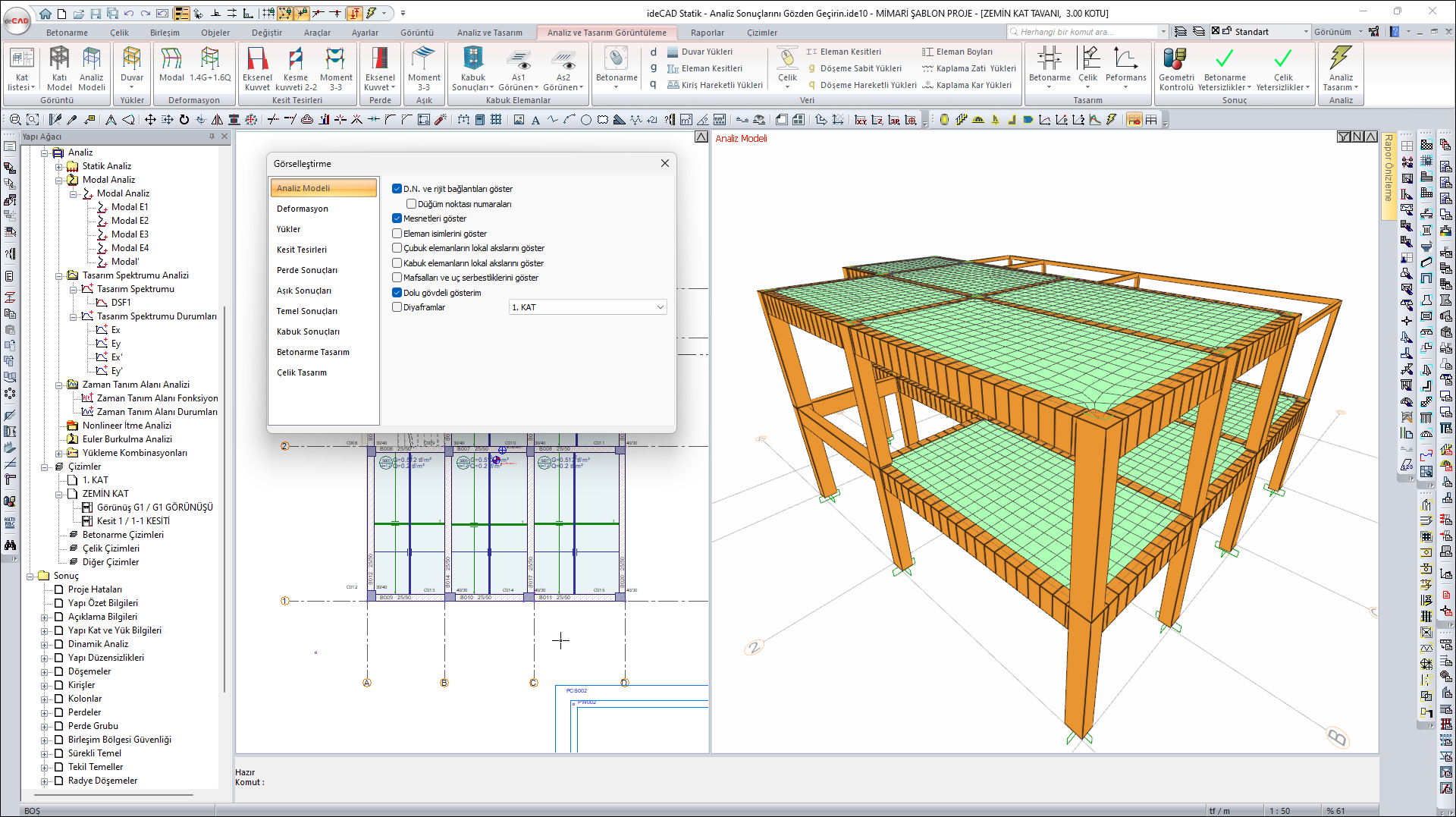Screen dimensions: 1456x817
Task: Enable Düğüm noktası numaraları checkbox
Action: 412,204
